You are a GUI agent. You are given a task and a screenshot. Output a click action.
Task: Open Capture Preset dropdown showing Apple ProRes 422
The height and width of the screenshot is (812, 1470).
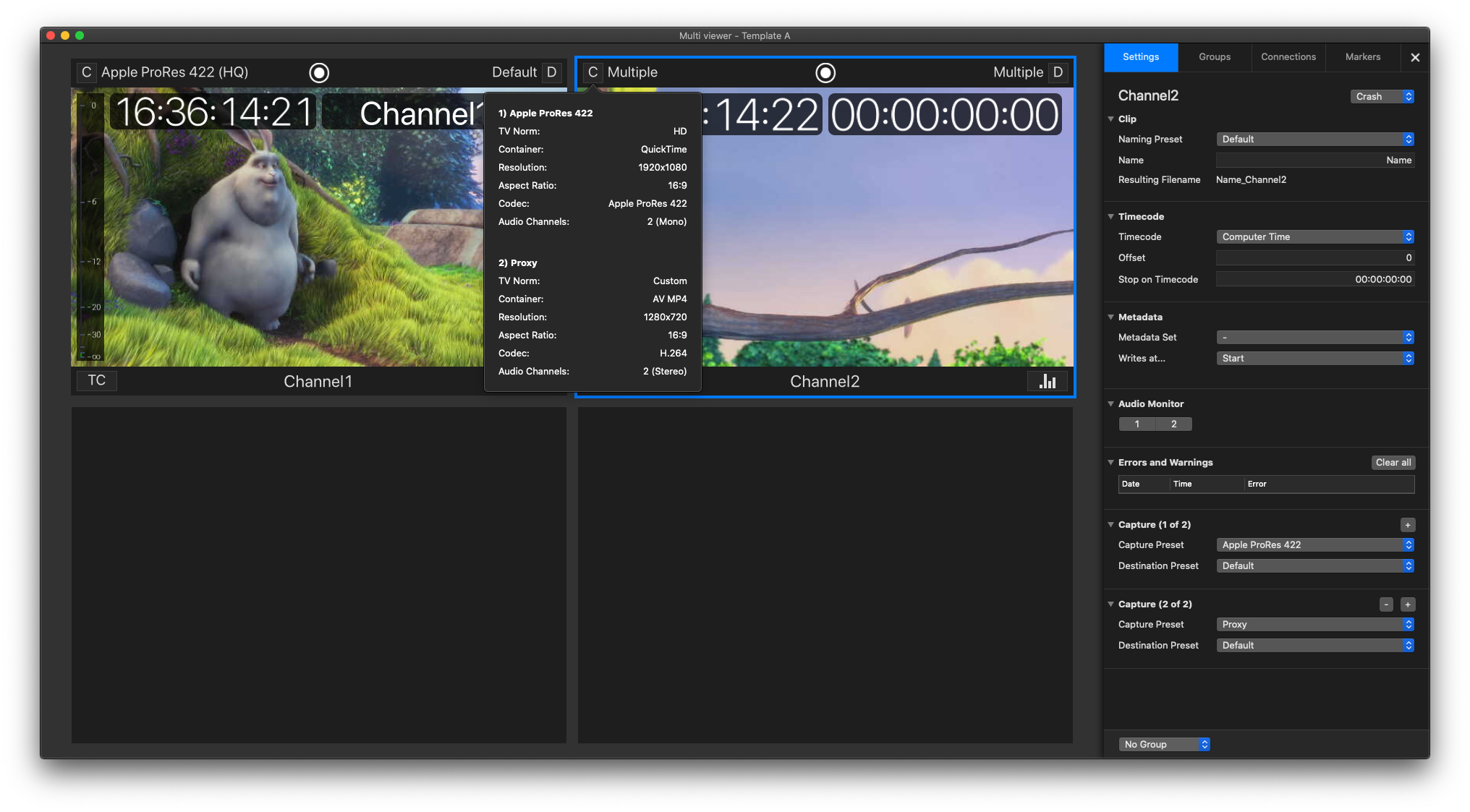(1315, 545)
